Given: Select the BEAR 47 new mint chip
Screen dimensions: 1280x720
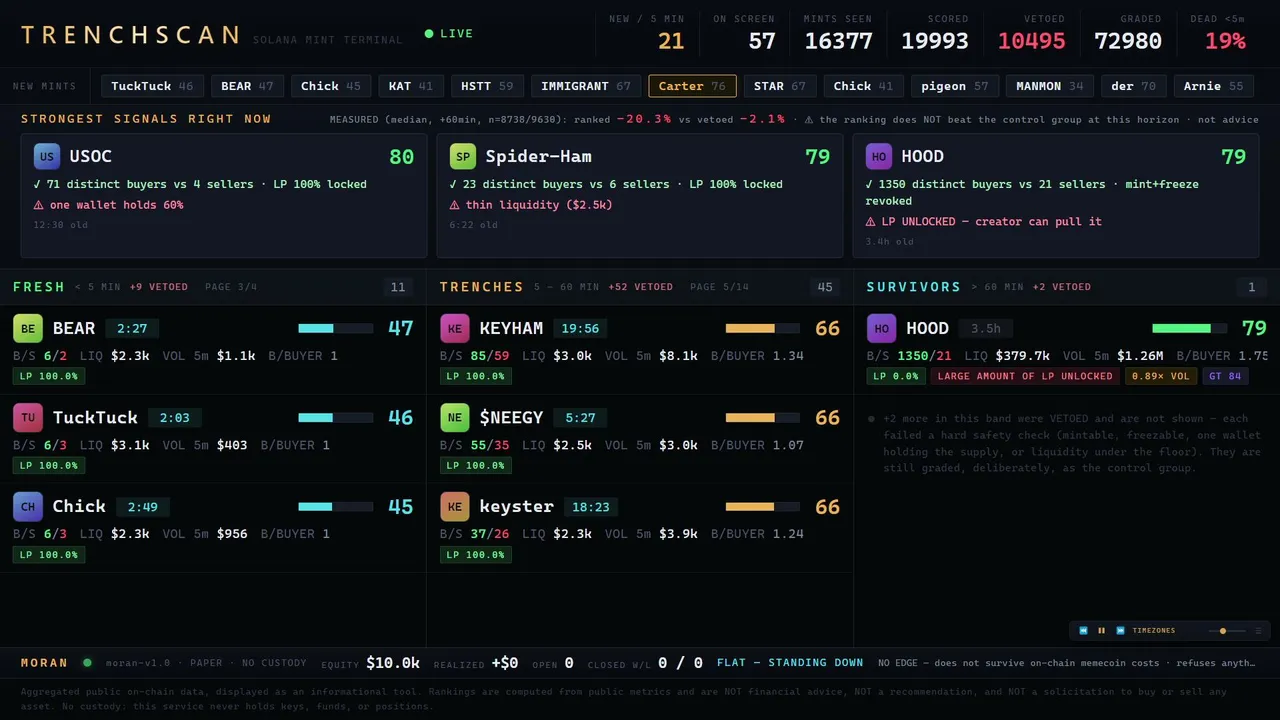Looking at the screenshot, I should pyautogui.click(x=247, y=86).
